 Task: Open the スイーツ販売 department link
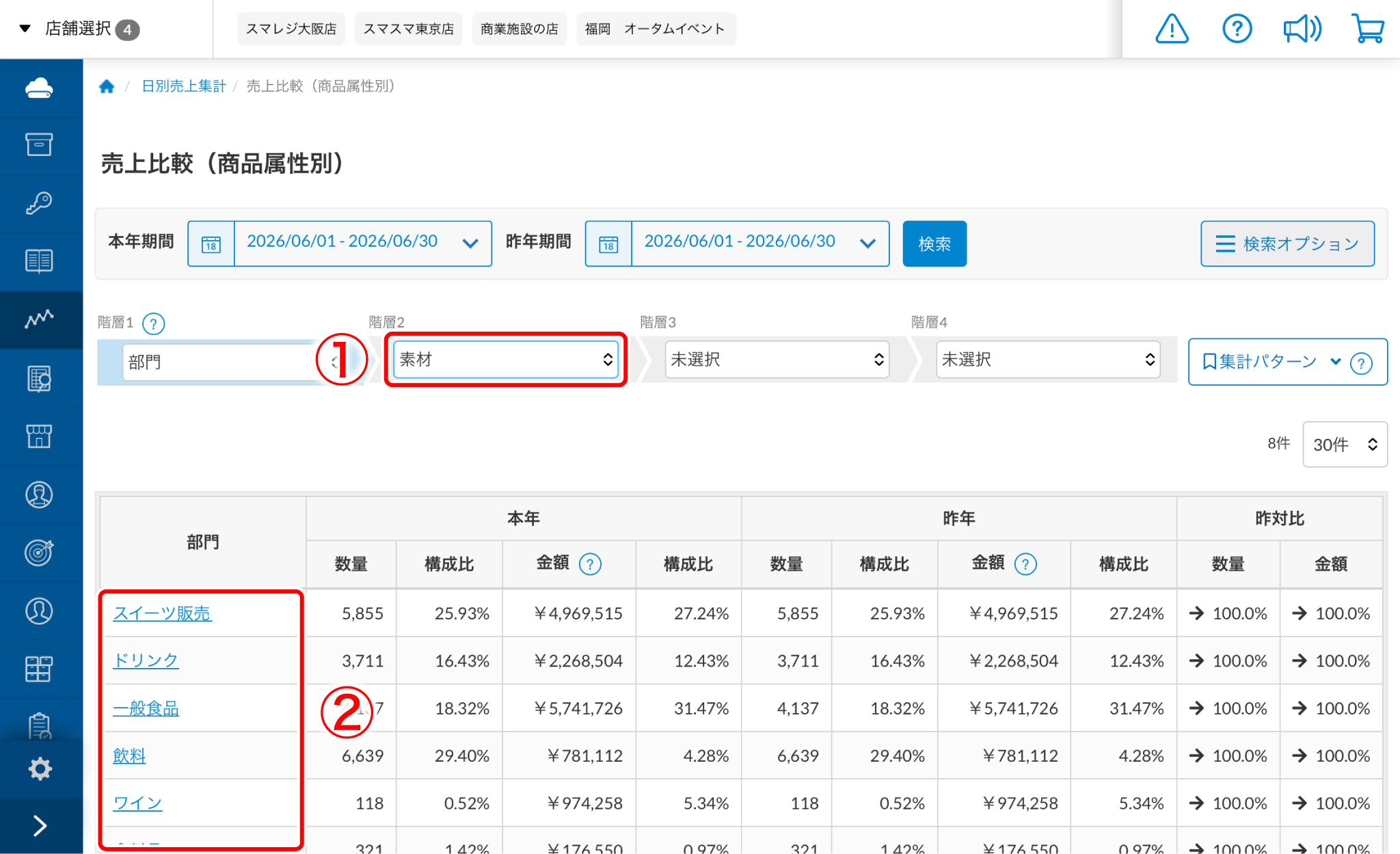(x=162, y=613)
